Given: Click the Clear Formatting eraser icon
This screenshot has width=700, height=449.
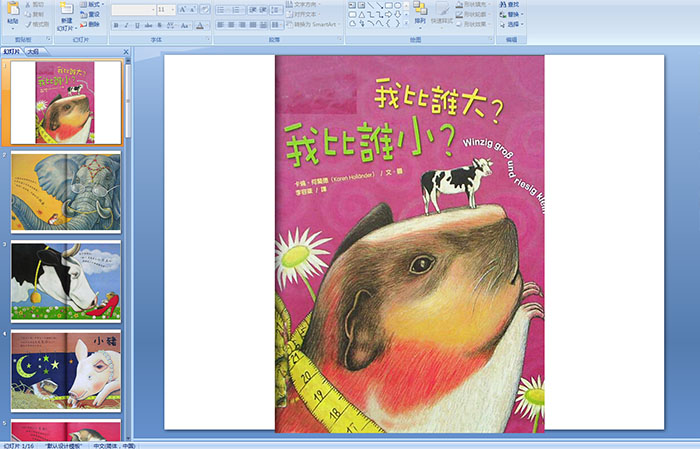Looking at the screenshot, I should coord(205,9).
